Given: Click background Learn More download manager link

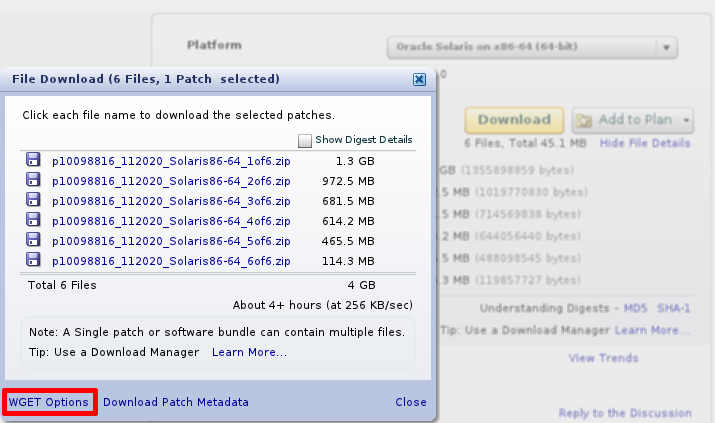Looking at the screenshot, I should [x=652, y=330].
